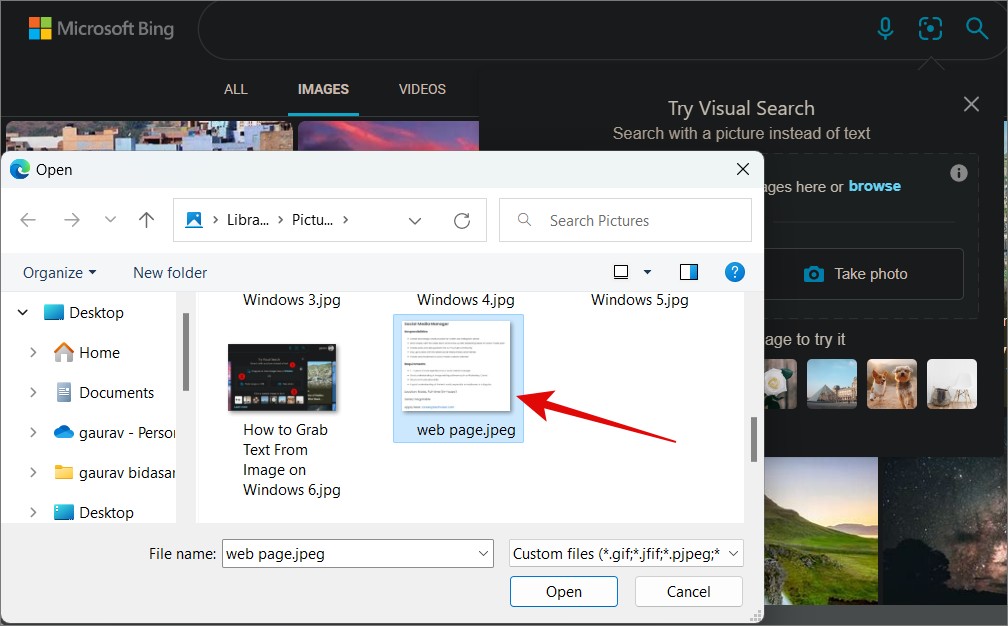Click the browse link
This screenshot has width=1008, height=626.
874,186
